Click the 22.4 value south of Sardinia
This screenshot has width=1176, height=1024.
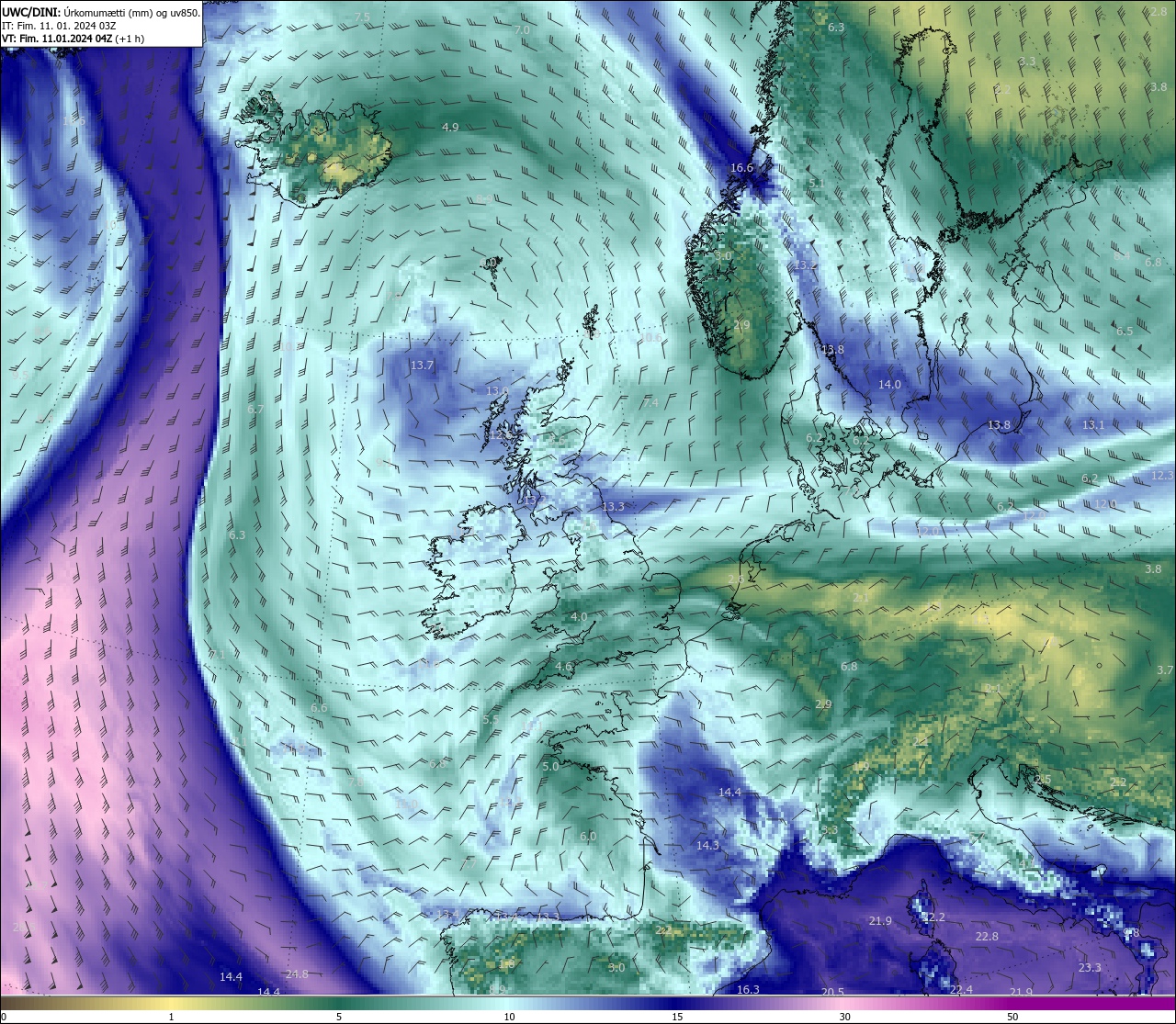coord(961,989)
